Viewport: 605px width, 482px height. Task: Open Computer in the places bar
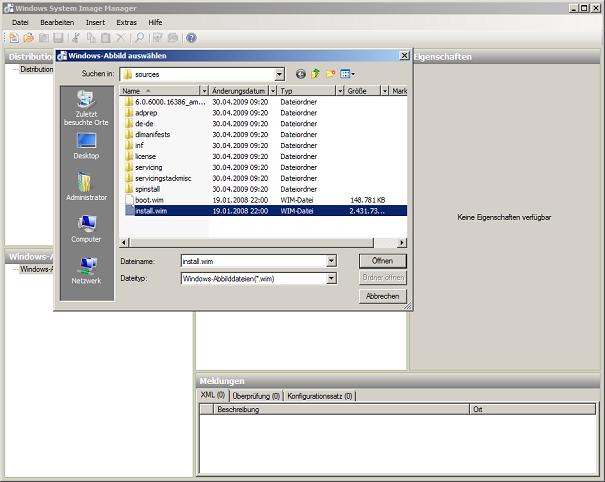pyautogui.click(x=86, y=229)
